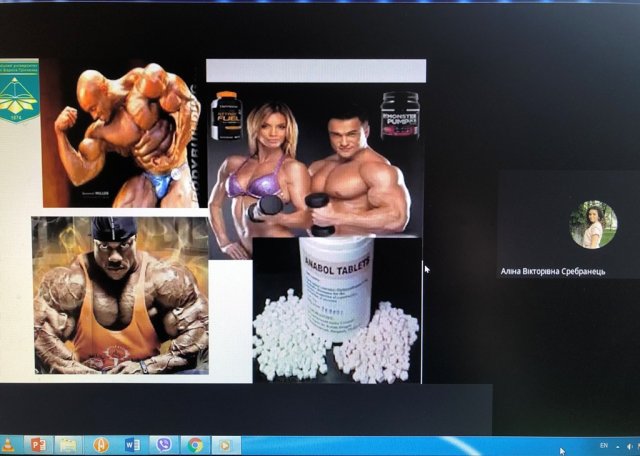Click the EN language indicator
This screenshot has height=456, width=640.
point(603,445)
